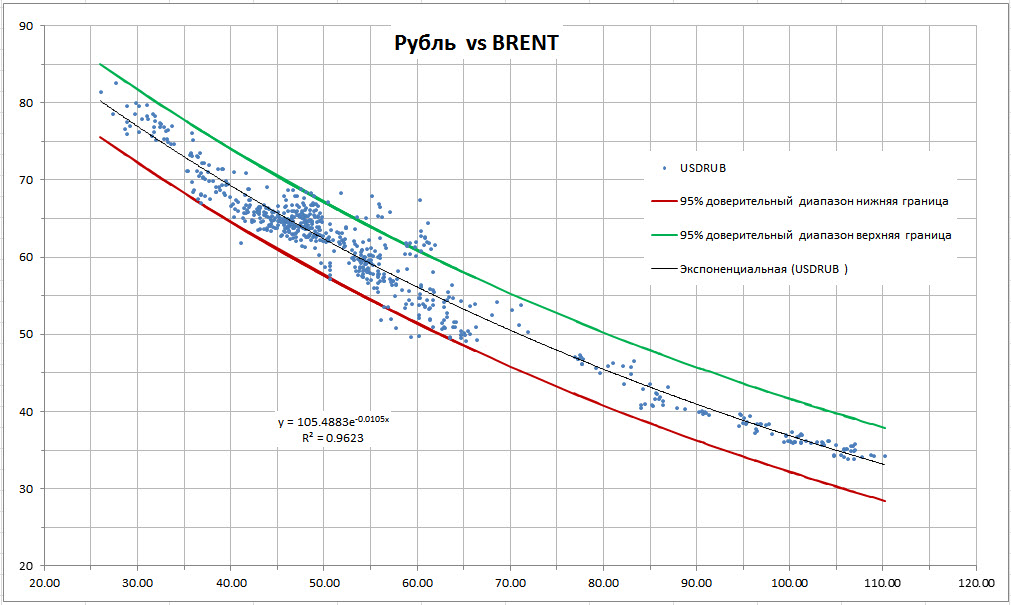Click the R² = 0.9623 label

(329, 437)
